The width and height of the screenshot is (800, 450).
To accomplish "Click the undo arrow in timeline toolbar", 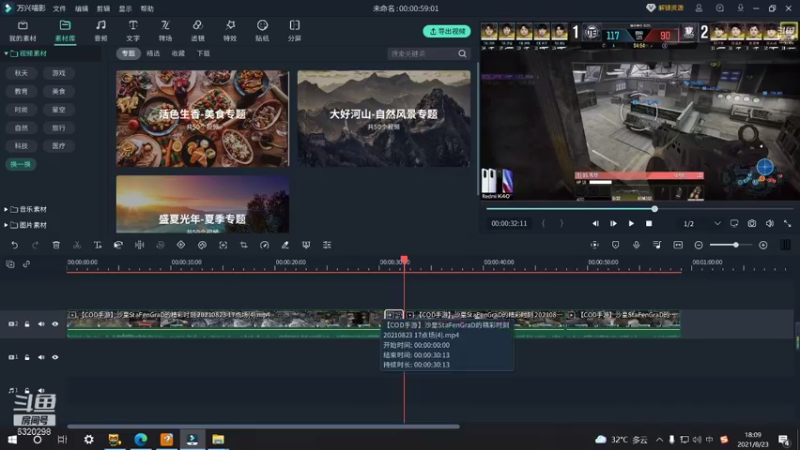I will pyautogui.click(x=14, y=245).
